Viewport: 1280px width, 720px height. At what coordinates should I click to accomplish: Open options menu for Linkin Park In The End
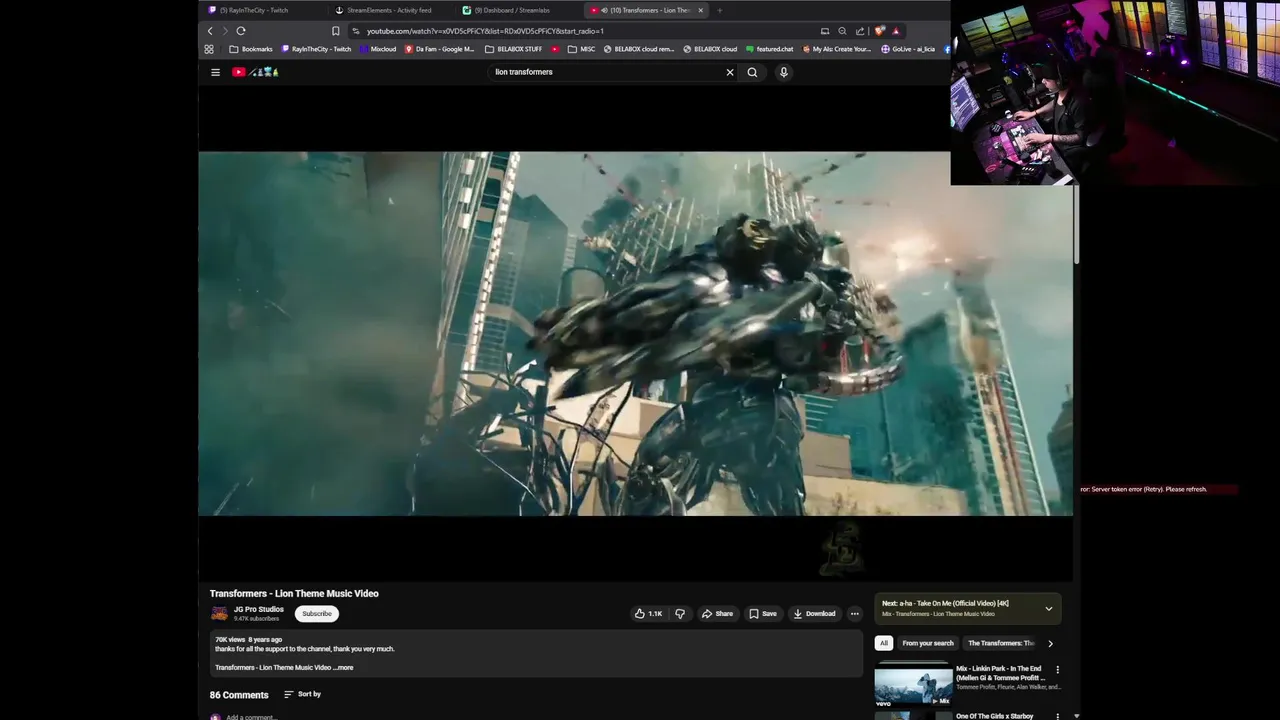click(x=1057, y=670)
